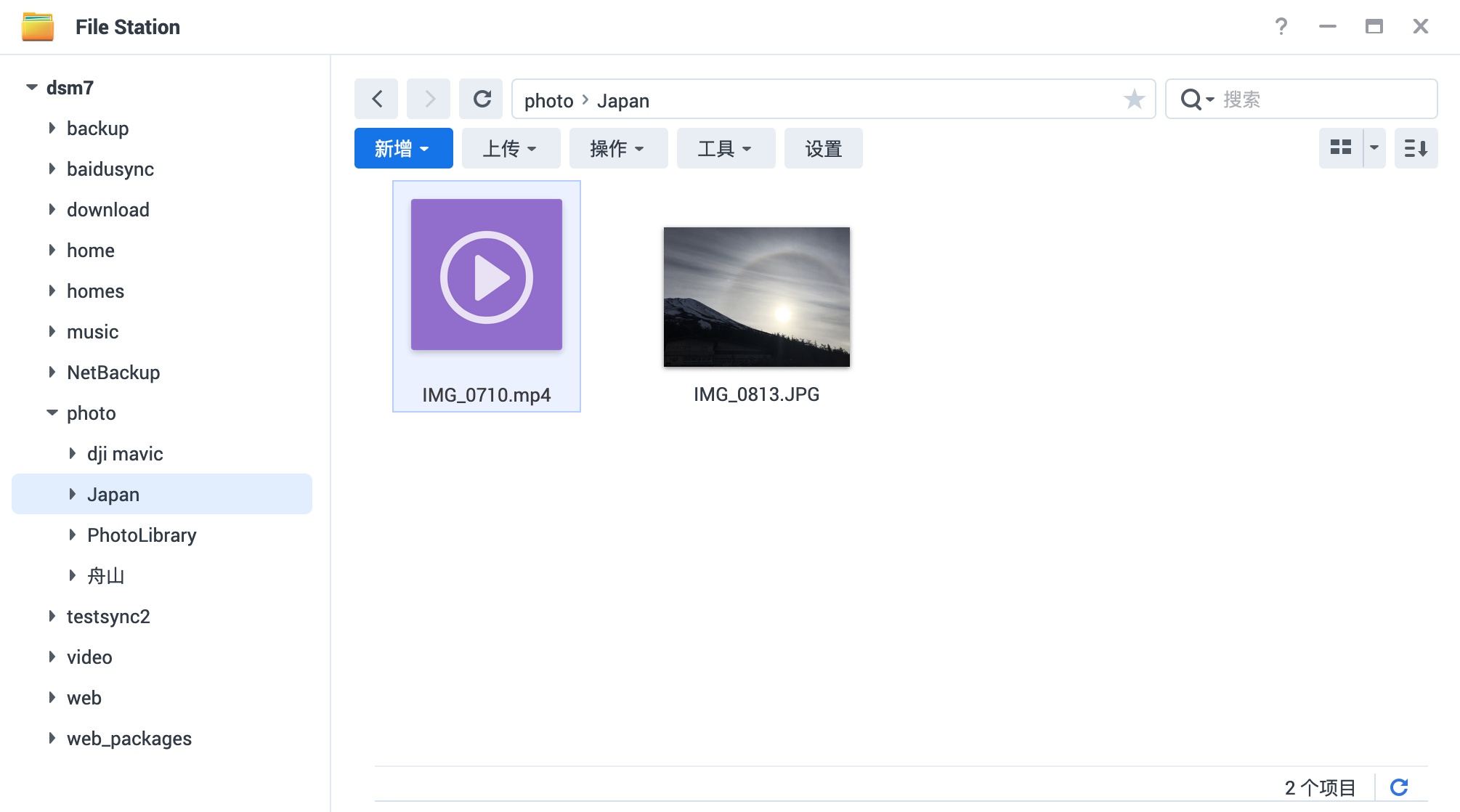
Task: Open the download folder in the tree
Action: (108, 210)
